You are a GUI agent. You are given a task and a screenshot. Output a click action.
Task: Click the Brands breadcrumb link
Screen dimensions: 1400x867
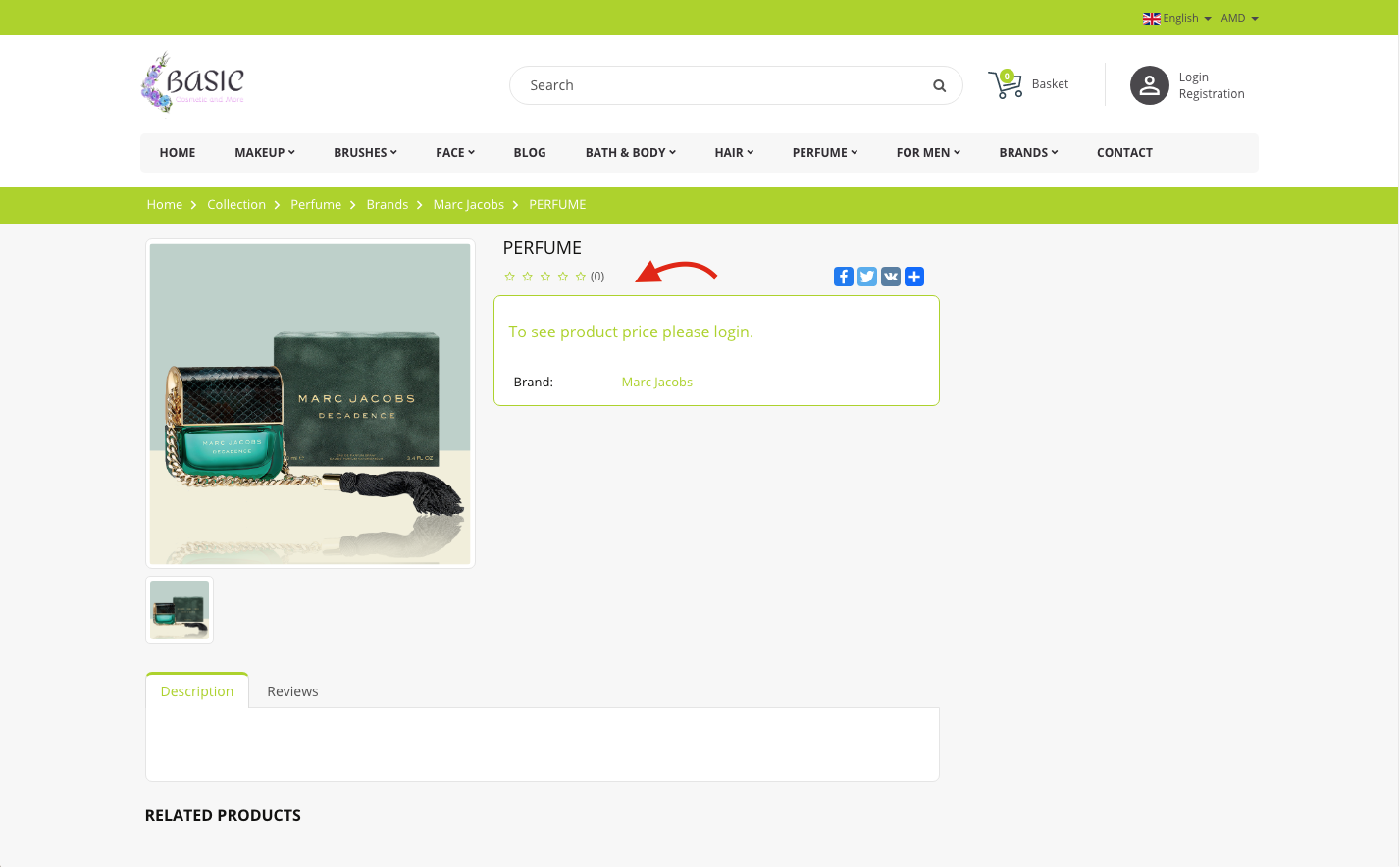(x=388, y=205)
